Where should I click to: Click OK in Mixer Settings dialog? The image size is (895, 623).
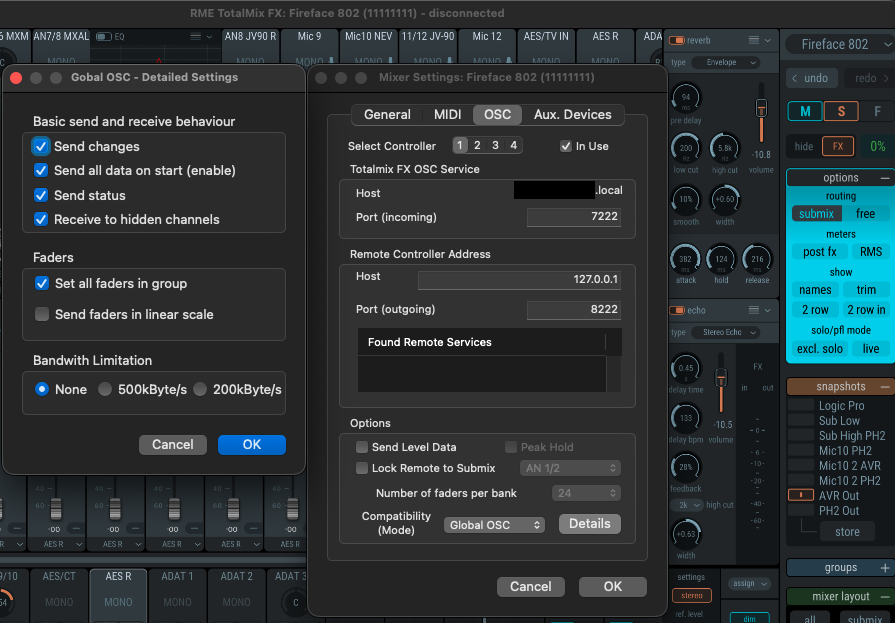click(612, 587)
